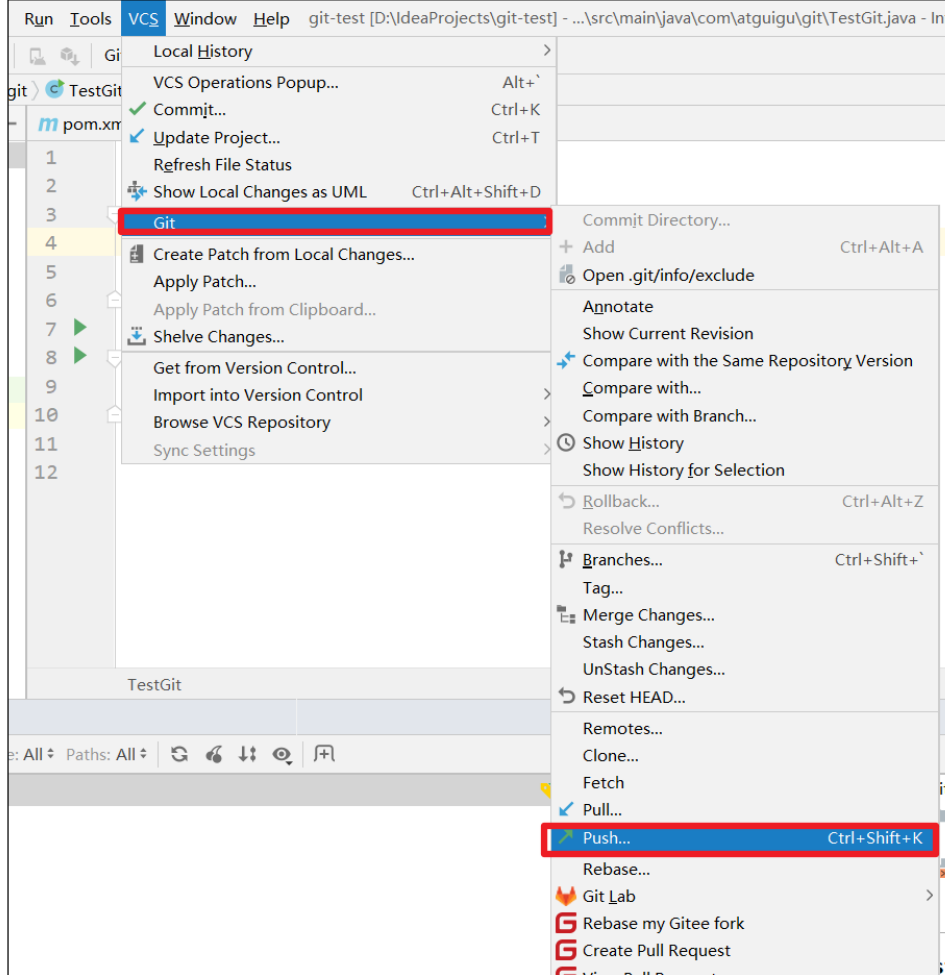Open Branches... dialog
This screenshot has width=945, height=975.
tap(745, 560)
